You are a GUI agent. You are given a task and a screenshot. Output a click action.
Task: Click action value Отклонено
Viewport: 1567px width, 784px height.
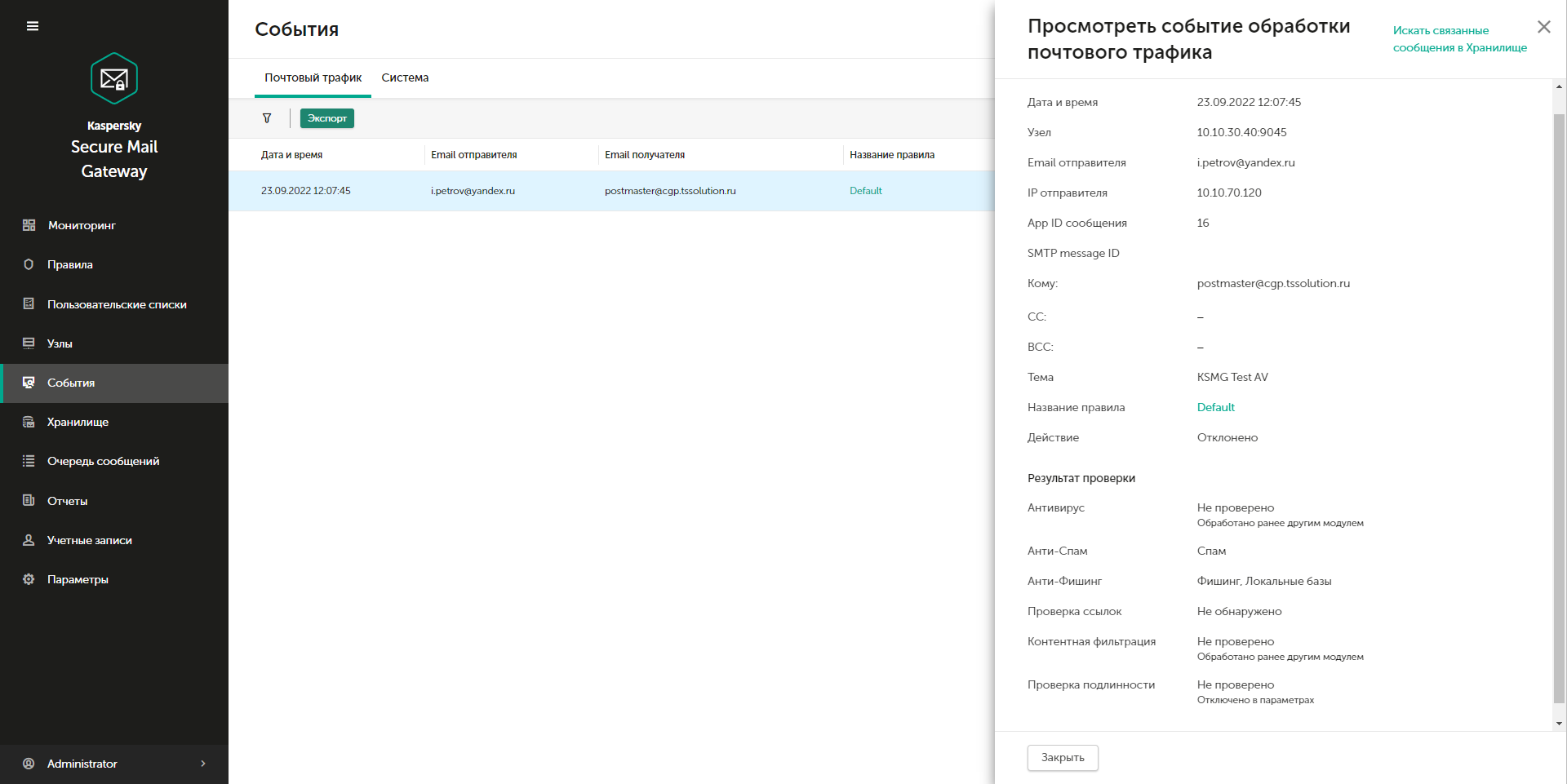point(1227,437)
